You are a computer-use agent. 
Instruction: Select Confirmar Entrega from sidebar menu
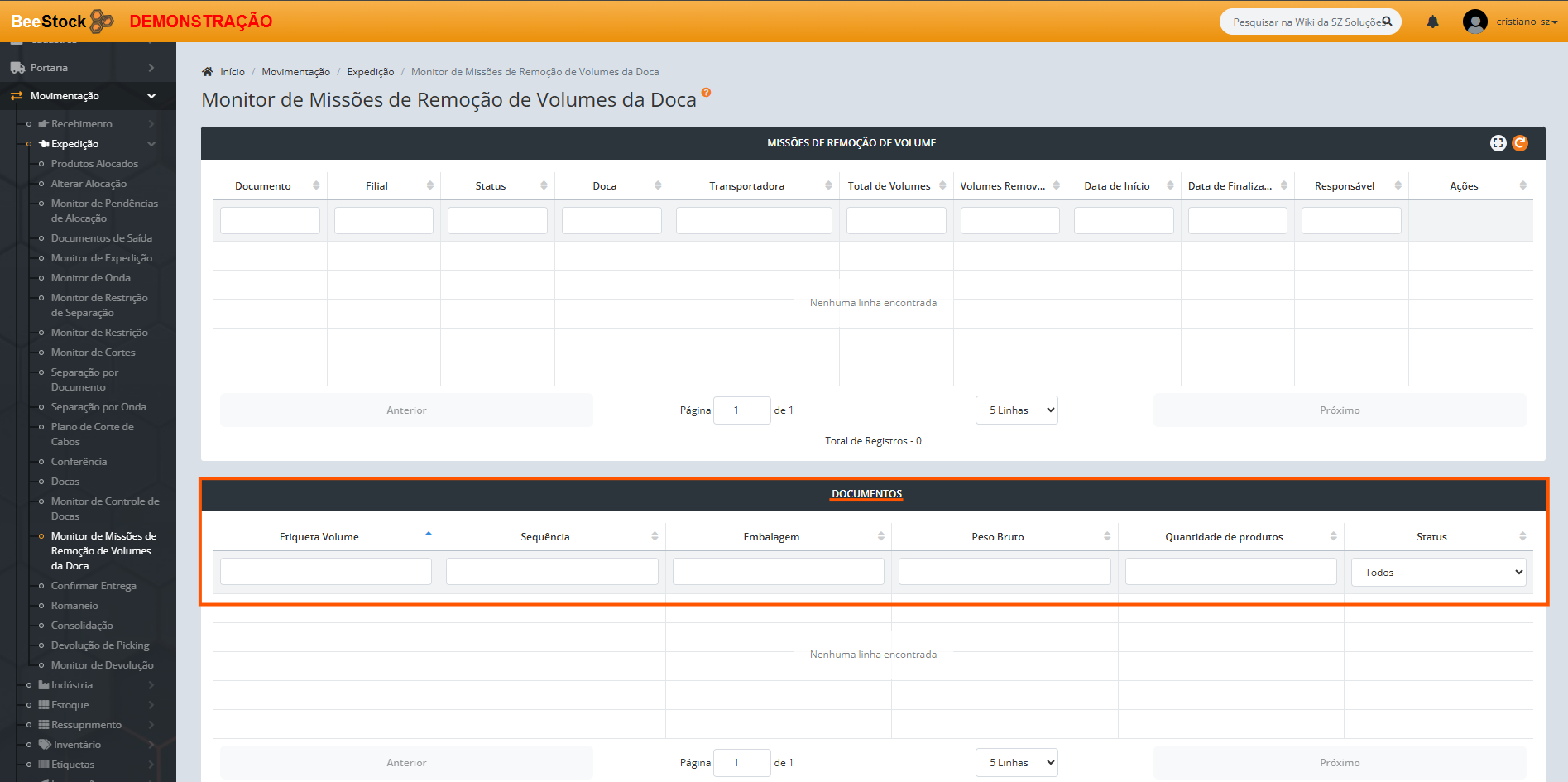click(94, 586)
